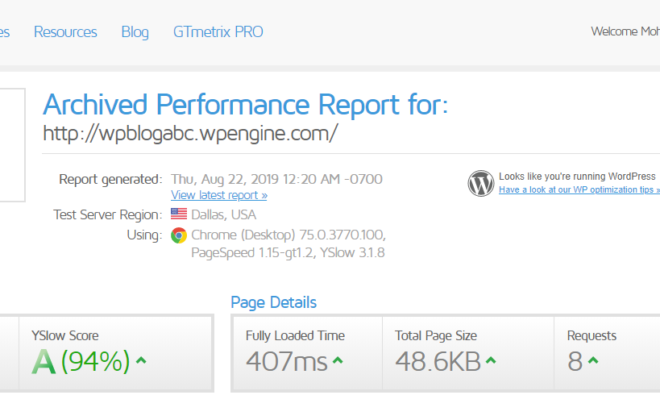Screen dimensions: 660x420
Task: Click the green arrow beside 407ms
Action: tap(338, 360)
